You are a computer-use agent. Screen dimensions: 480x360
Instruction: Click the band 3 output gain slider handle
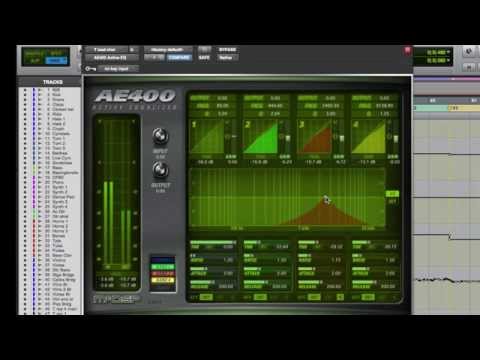342,138
